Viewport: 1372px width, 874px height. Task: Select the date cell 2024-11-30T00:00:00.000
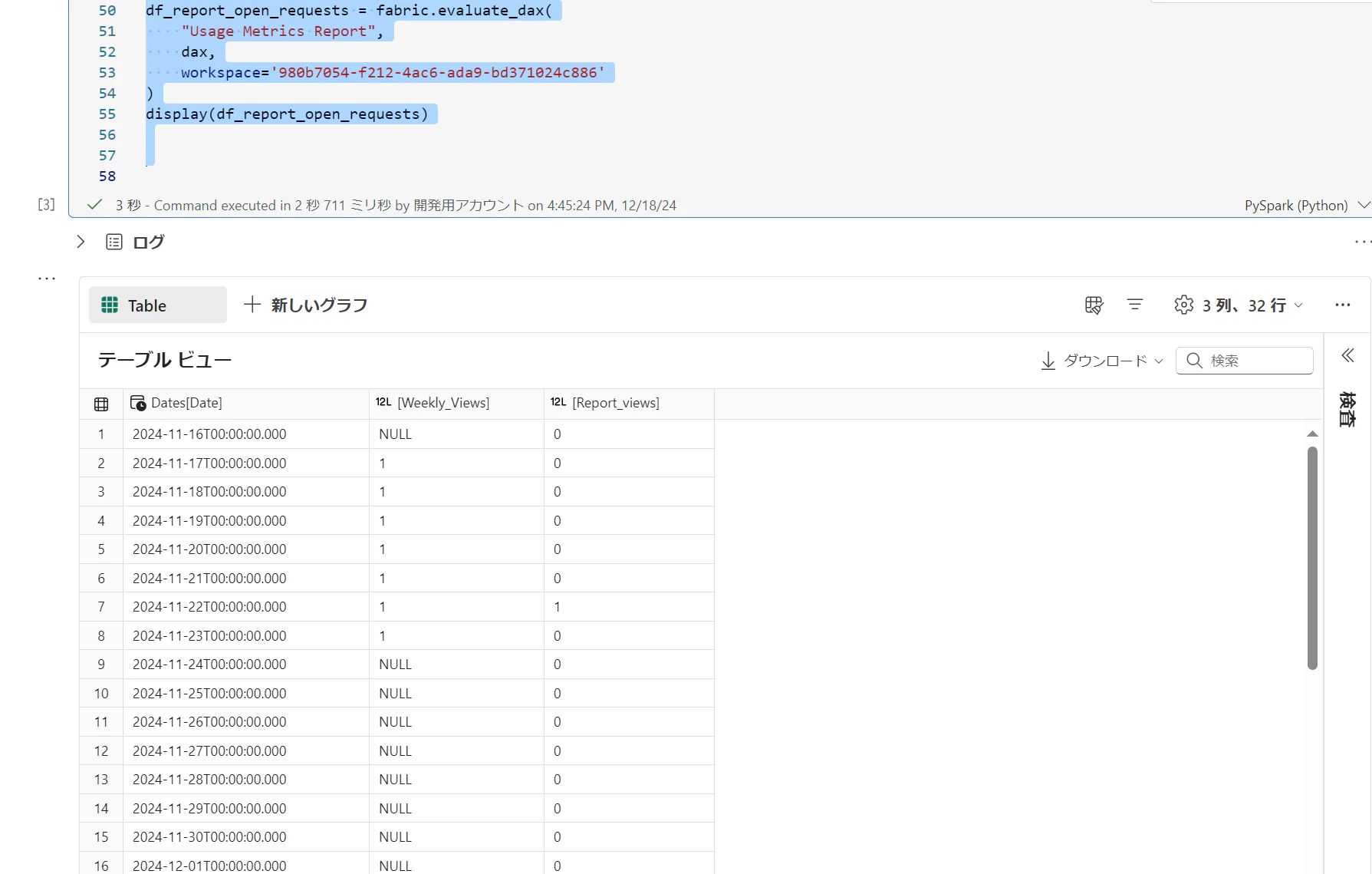click(245, 837)
